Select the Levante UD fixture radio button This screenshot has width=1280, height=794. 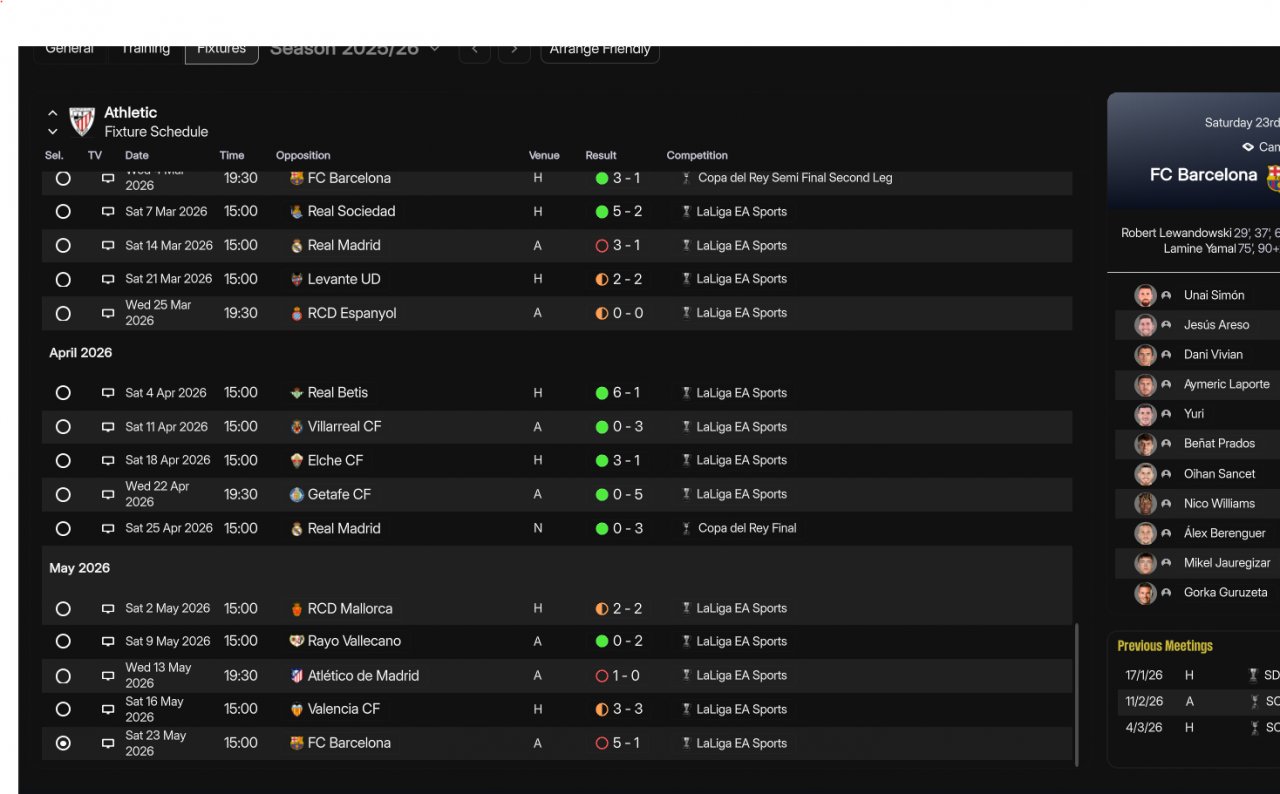pyautogui.click(x=63, y=280)
